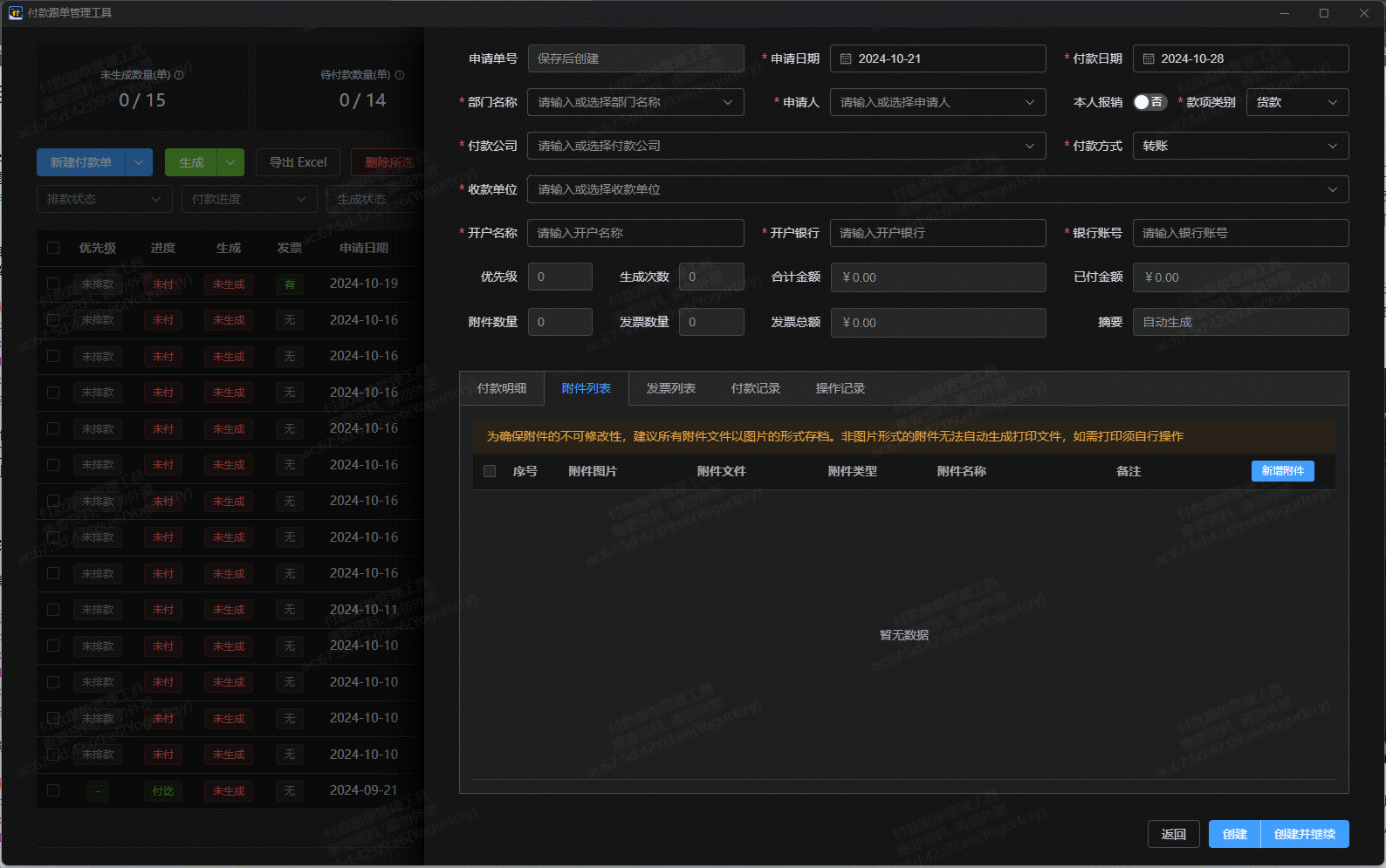The image size is (1386, 868).
Task: Click the 开户名称 input field
Action: click(635, 233)
